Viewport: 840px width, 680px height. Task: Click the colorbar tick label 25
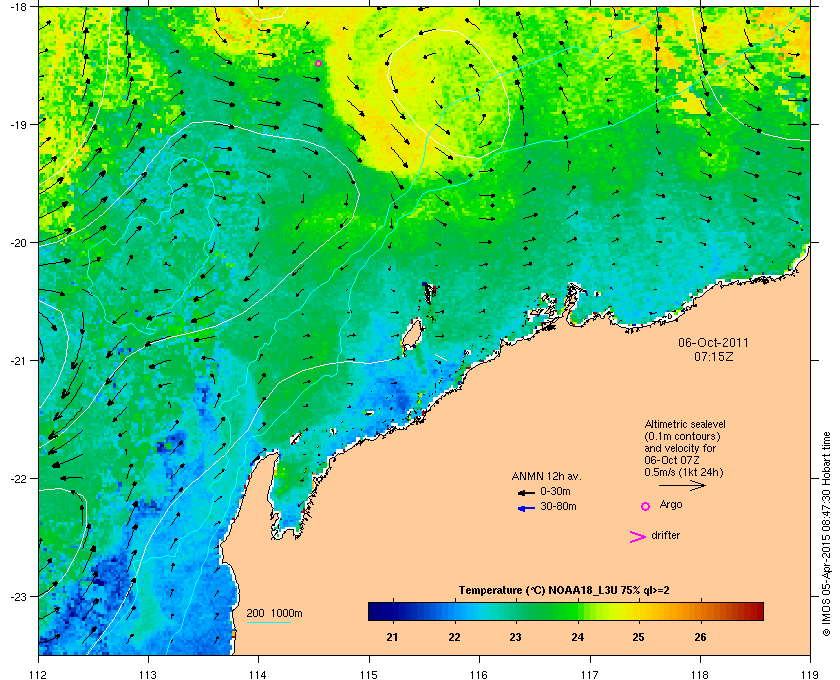[638, 637]
